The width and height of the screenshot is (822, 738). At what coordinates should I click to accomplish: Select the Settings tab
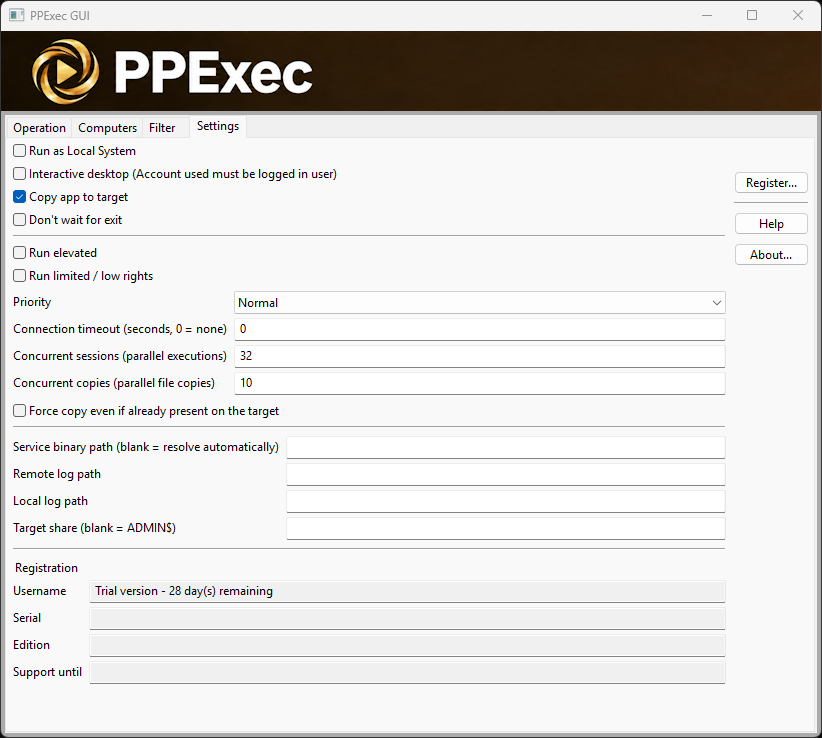pos(218,126)
